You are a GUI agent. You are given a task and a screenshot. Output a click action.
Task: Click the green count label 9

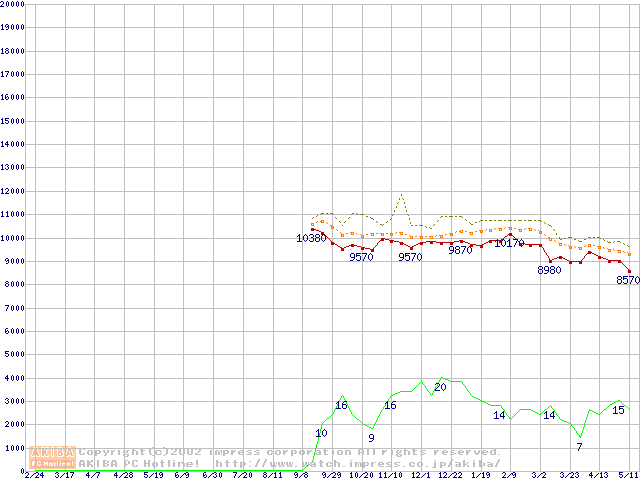pyautogui.click(x=371, y=437)
